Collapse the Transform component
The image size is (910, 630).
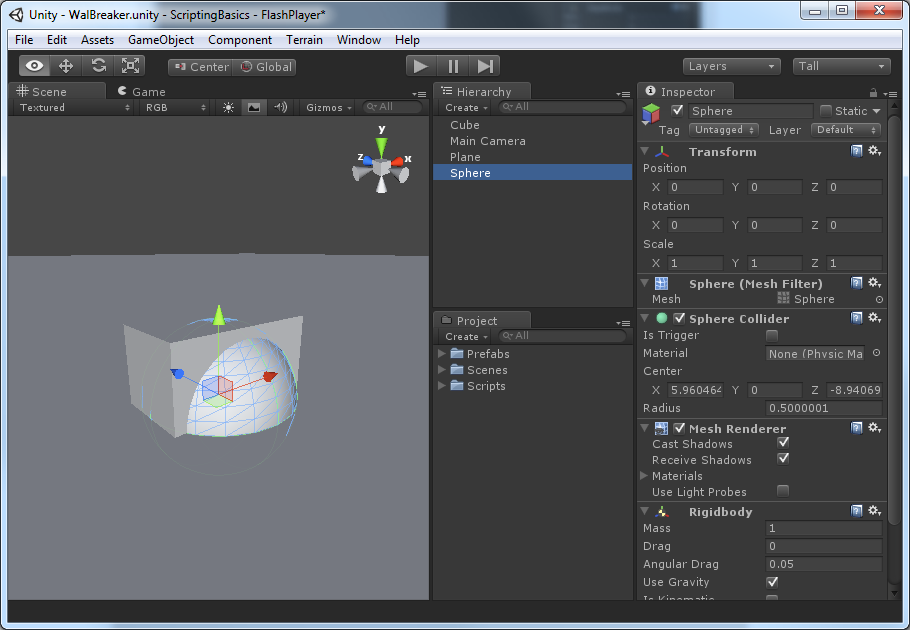tap(644, 151)
